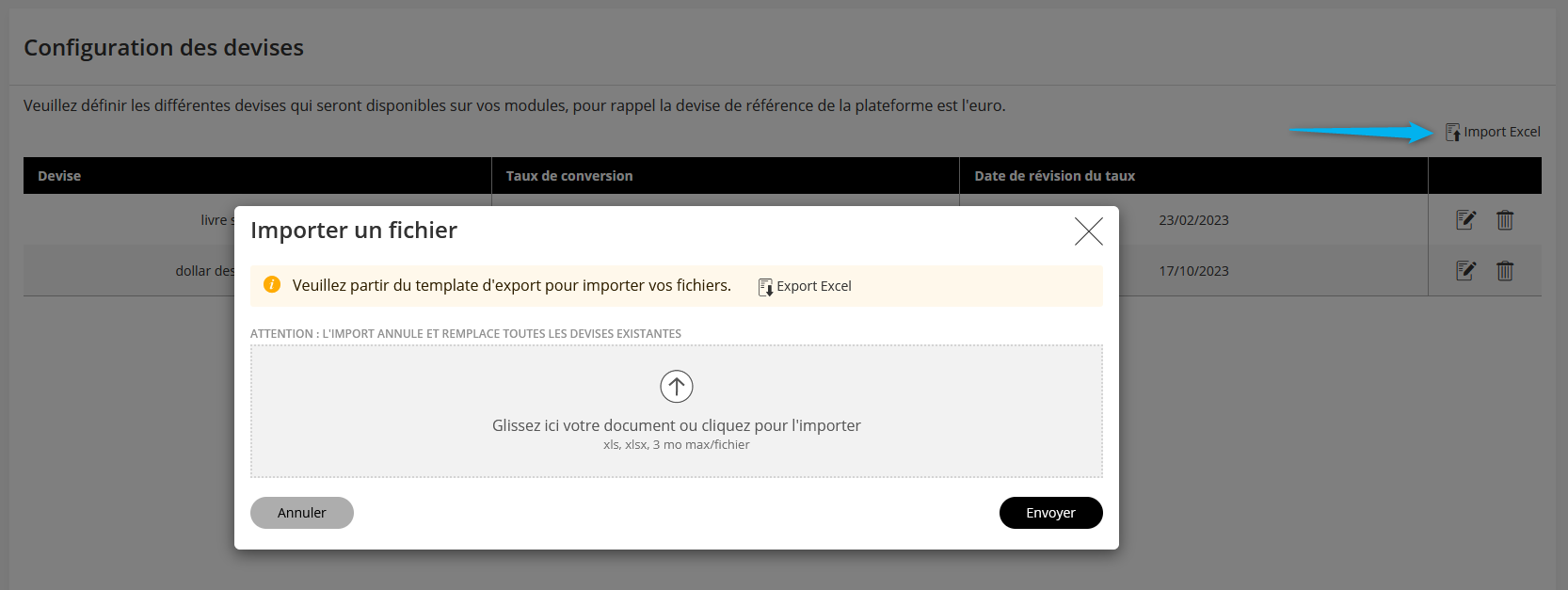Screen dimensions: 1568x590
Task: Click the circled upload arrow icon
Action: point(676,386)
